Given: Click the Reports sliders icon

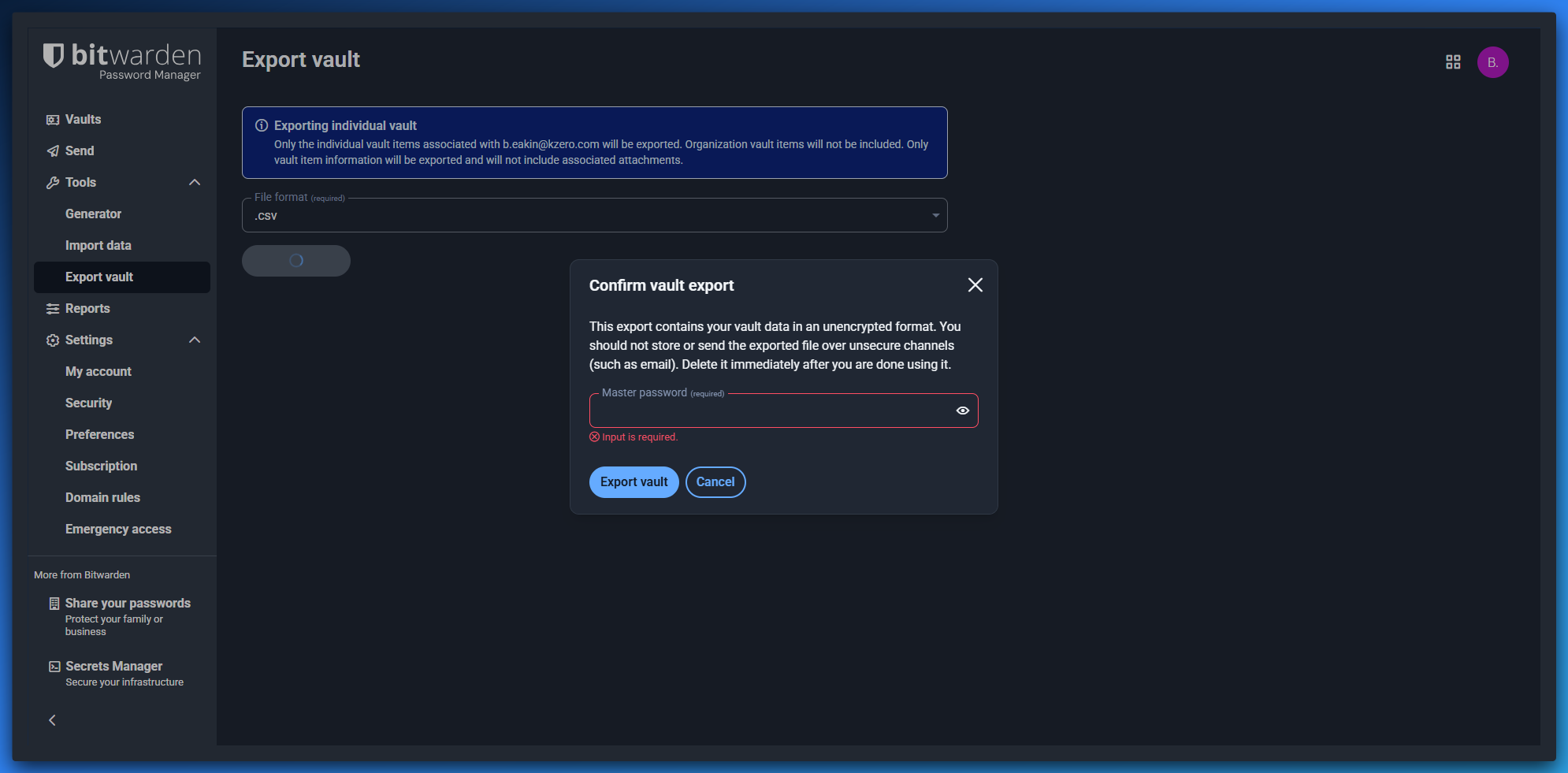Looking at the screenshot, I should coord(53,309).
